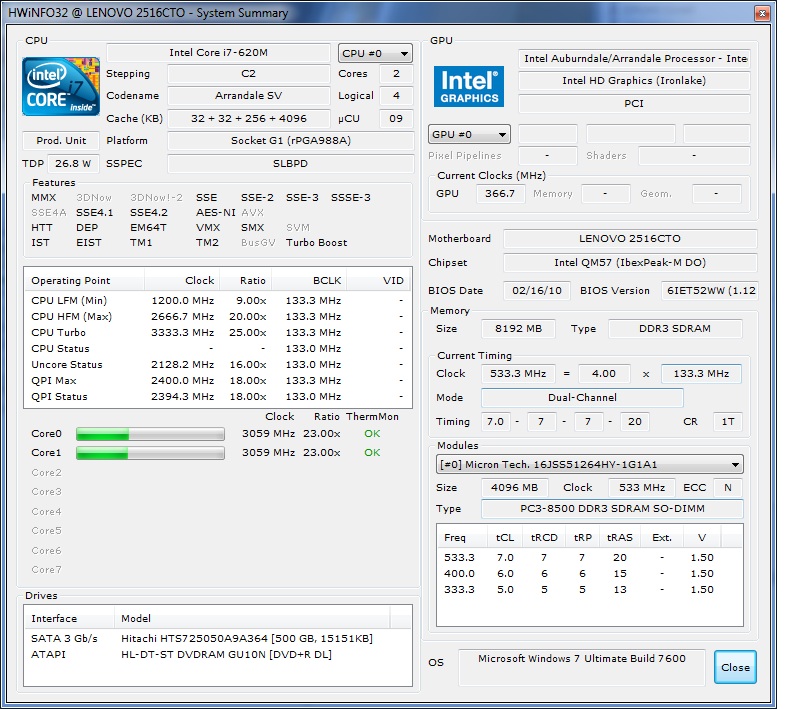Select the HL-DT-ST DVDRAM GU10N drive entry

[218, 654]
